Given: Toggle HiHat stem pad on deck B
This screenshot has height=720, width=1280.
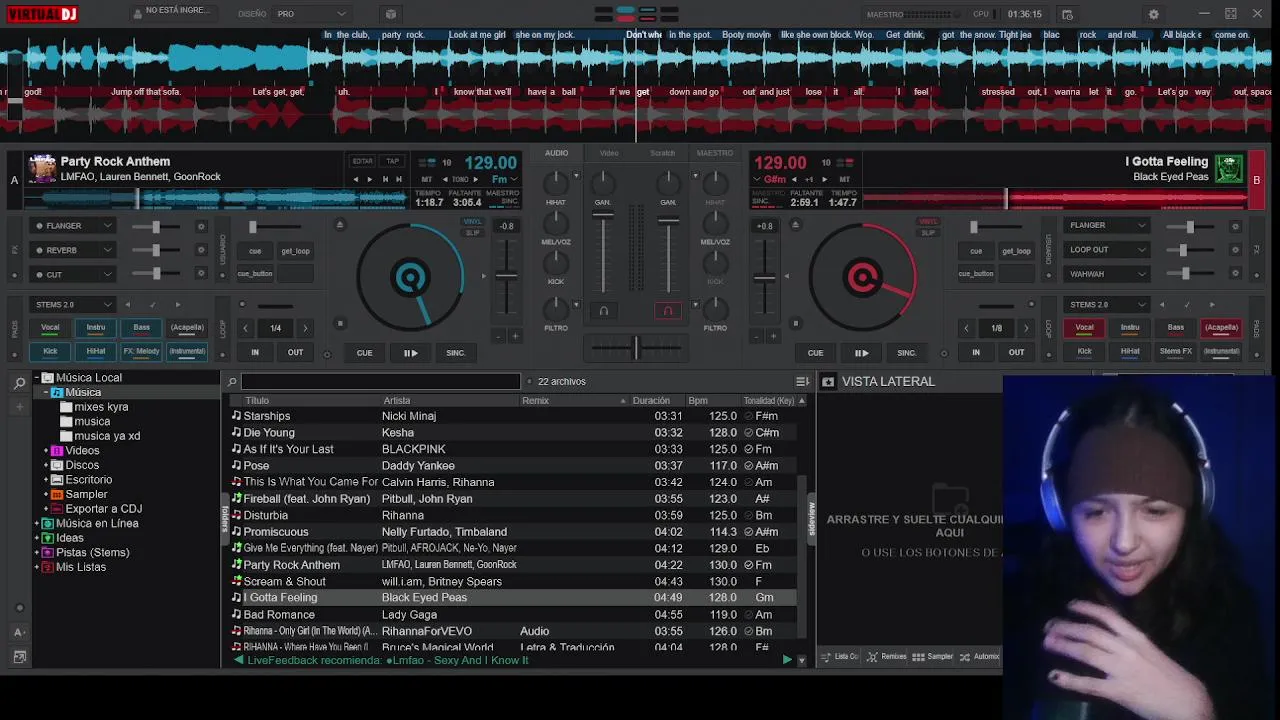Looking at the screenshot, I should 1130,351.
